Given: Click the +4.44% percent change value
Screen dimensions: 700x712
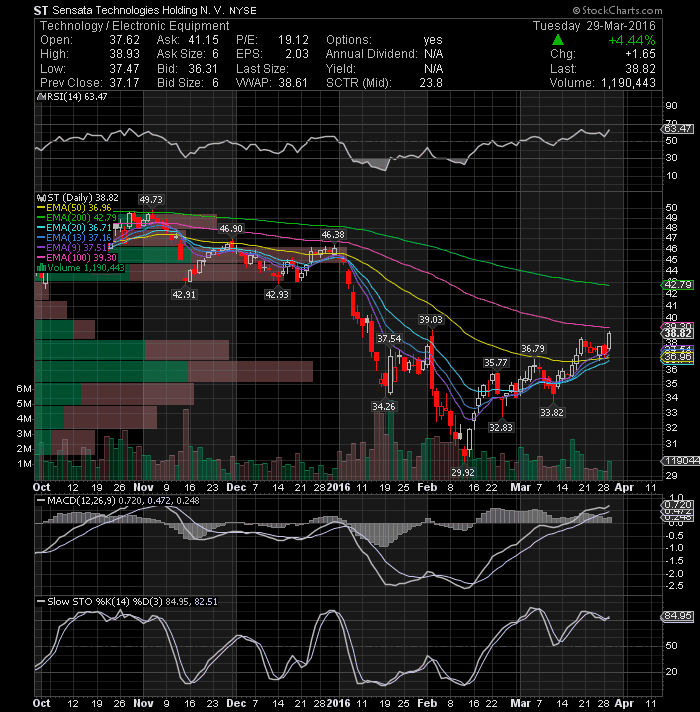Looking at the screenshot, I should (x=632, y=40).
